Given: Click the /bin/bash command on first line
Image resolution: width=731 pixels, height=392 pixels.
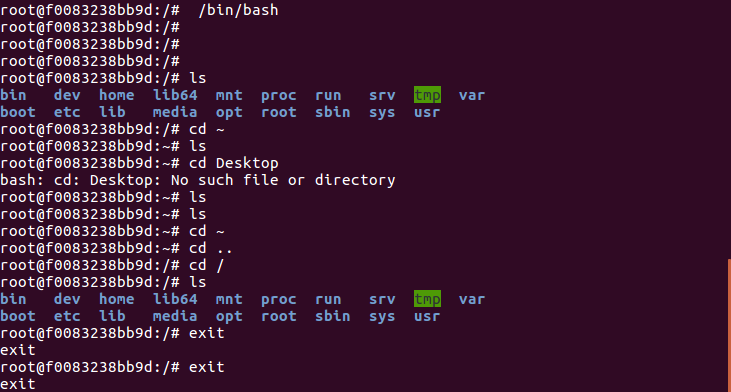Looking at the screenshot, I should pos(238,10).
